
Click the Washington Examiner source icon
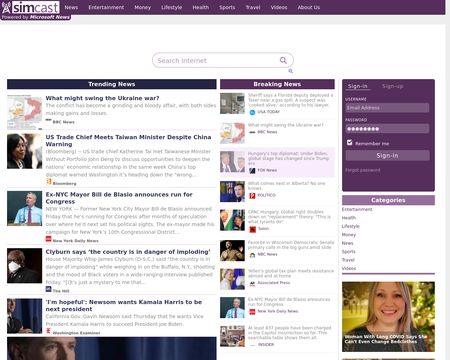[x=49, y=331]
